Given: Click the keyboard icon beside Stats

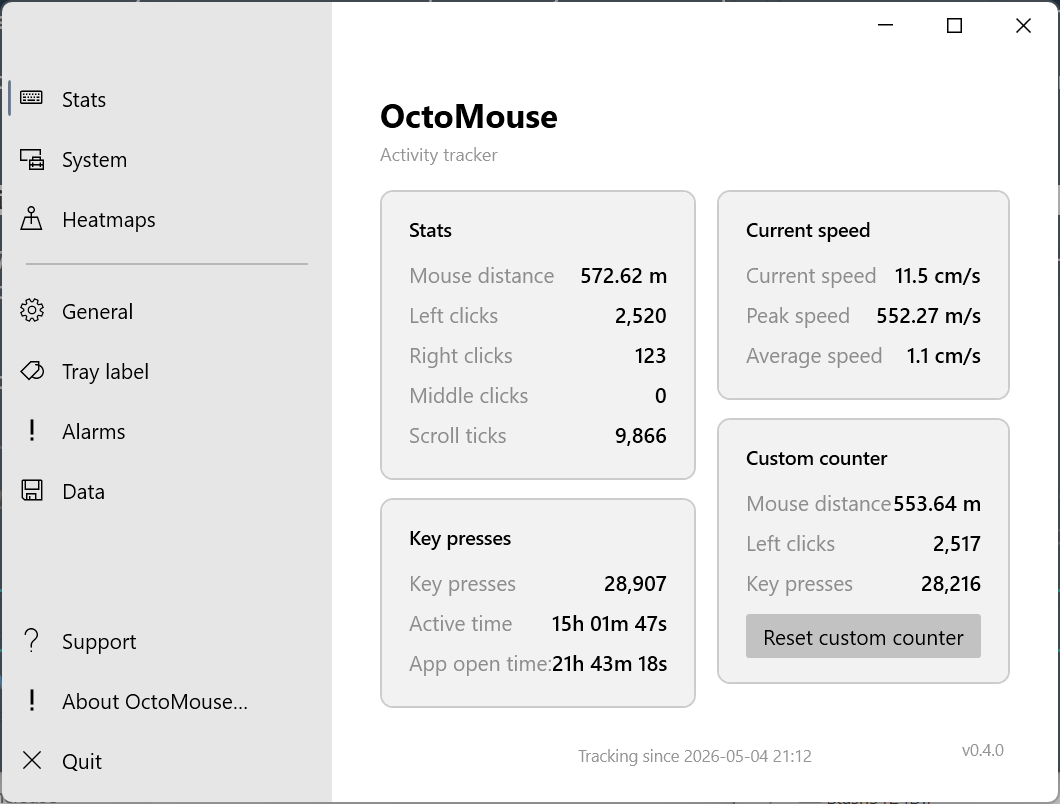Looking at the screenshot, I should (31, 98).
